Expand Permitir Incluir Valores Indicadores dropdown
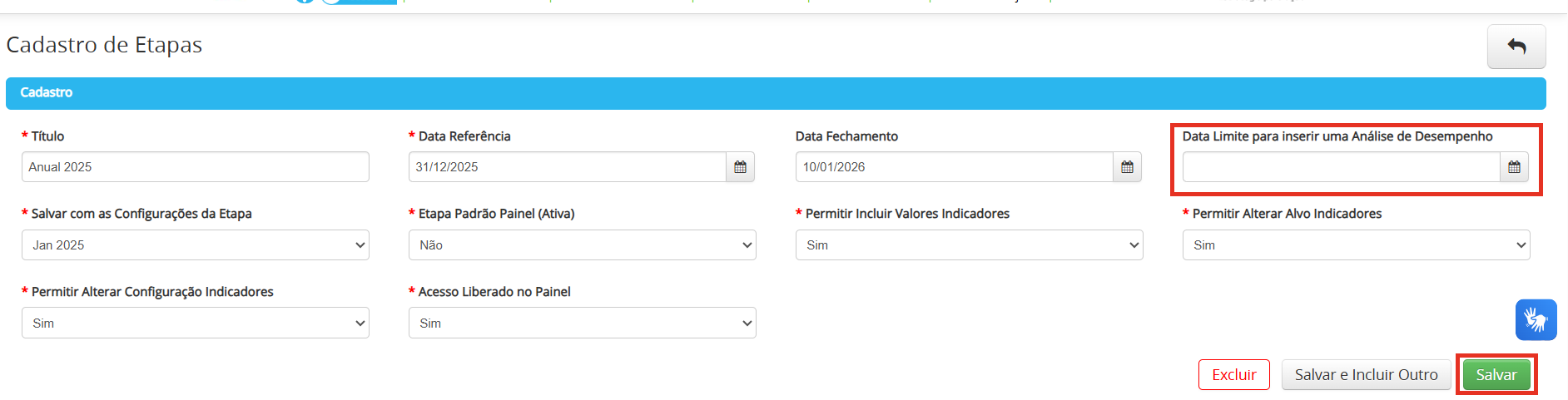The image size is (1568, 400). click(x=970, y=245)
